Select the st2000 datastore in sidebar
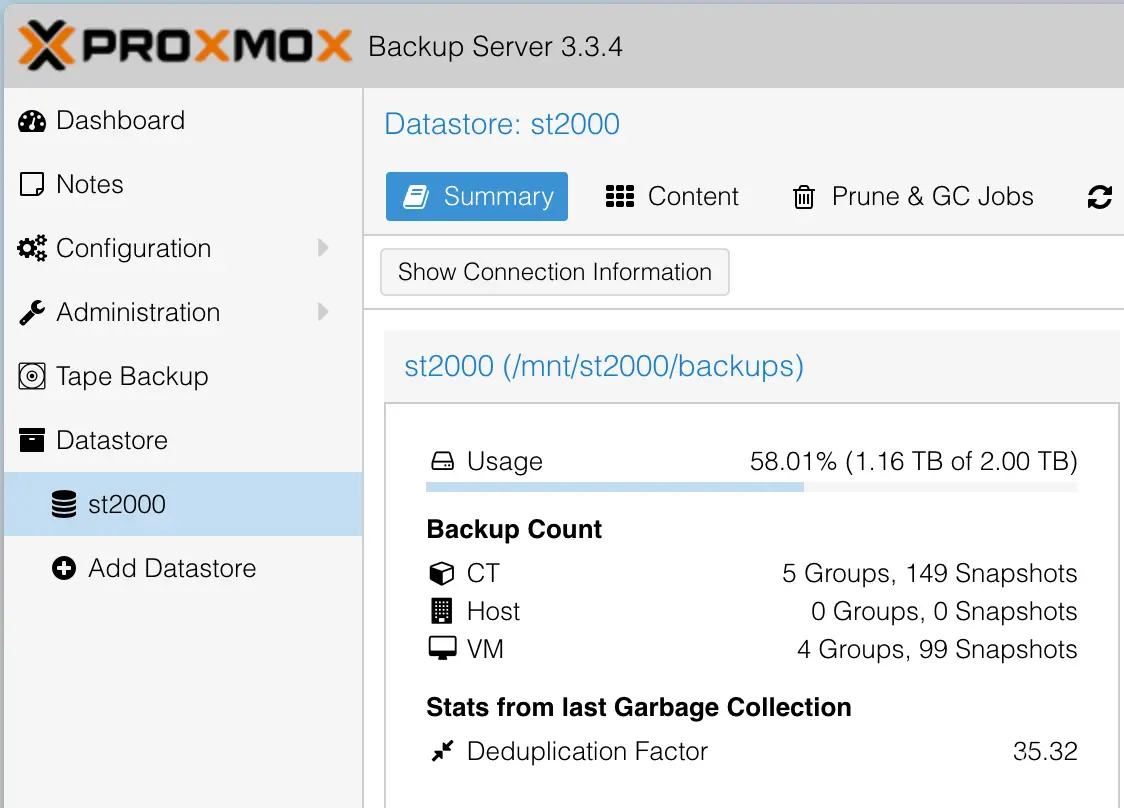Image resolution: width=1124 pixels, height=808 pixels. 183,504
